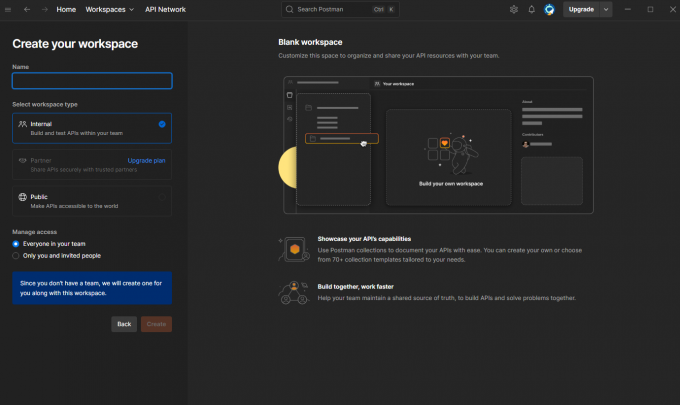Click the Build together, work faster text
The width and height of the screenshot is (680, 405).
point(356,287)
